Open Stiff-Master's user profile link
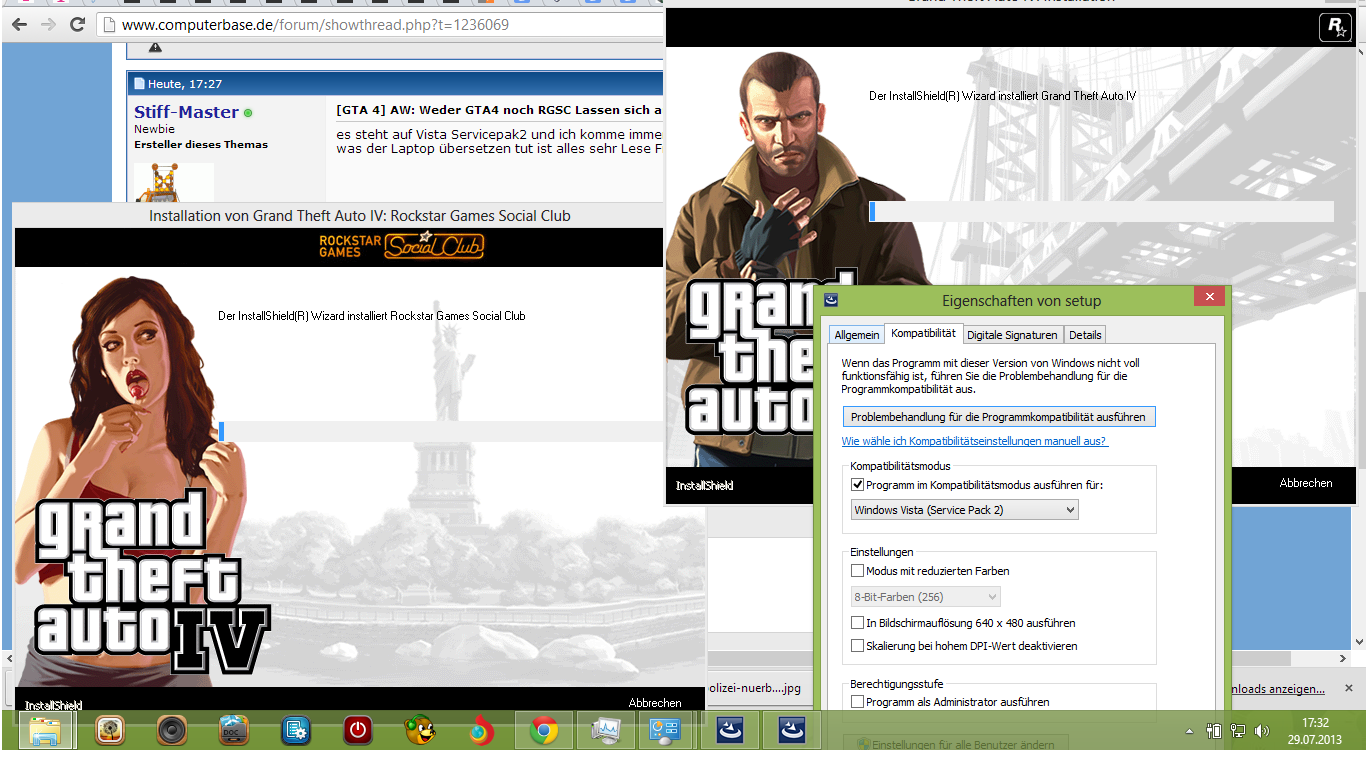The image size is (1366, 768). click(186, 112)
